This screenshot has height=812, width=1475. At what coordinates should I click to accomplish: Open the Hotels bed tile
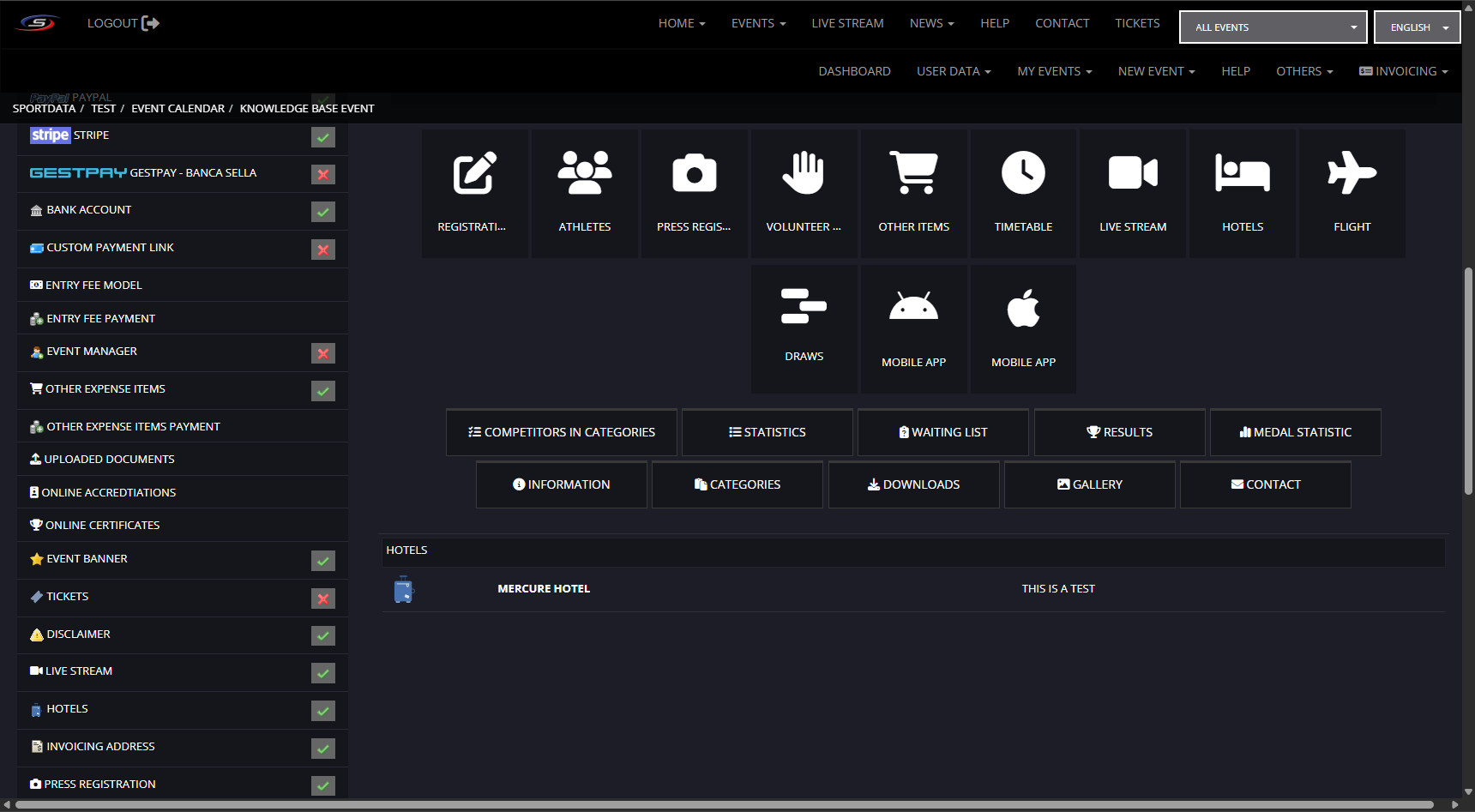point(1243,194)
